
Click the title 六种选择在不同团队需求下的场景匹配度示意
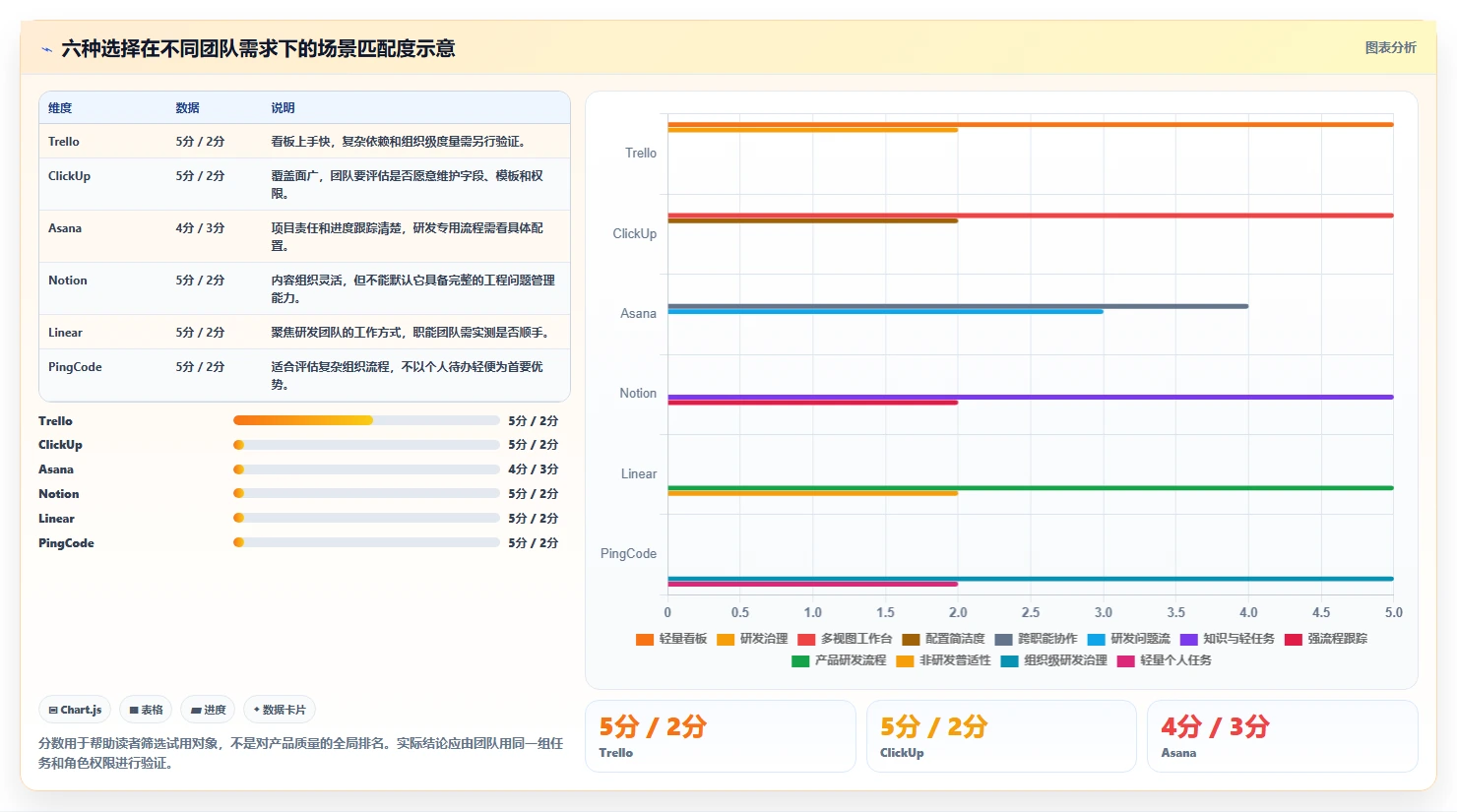(x=258, y=49)
